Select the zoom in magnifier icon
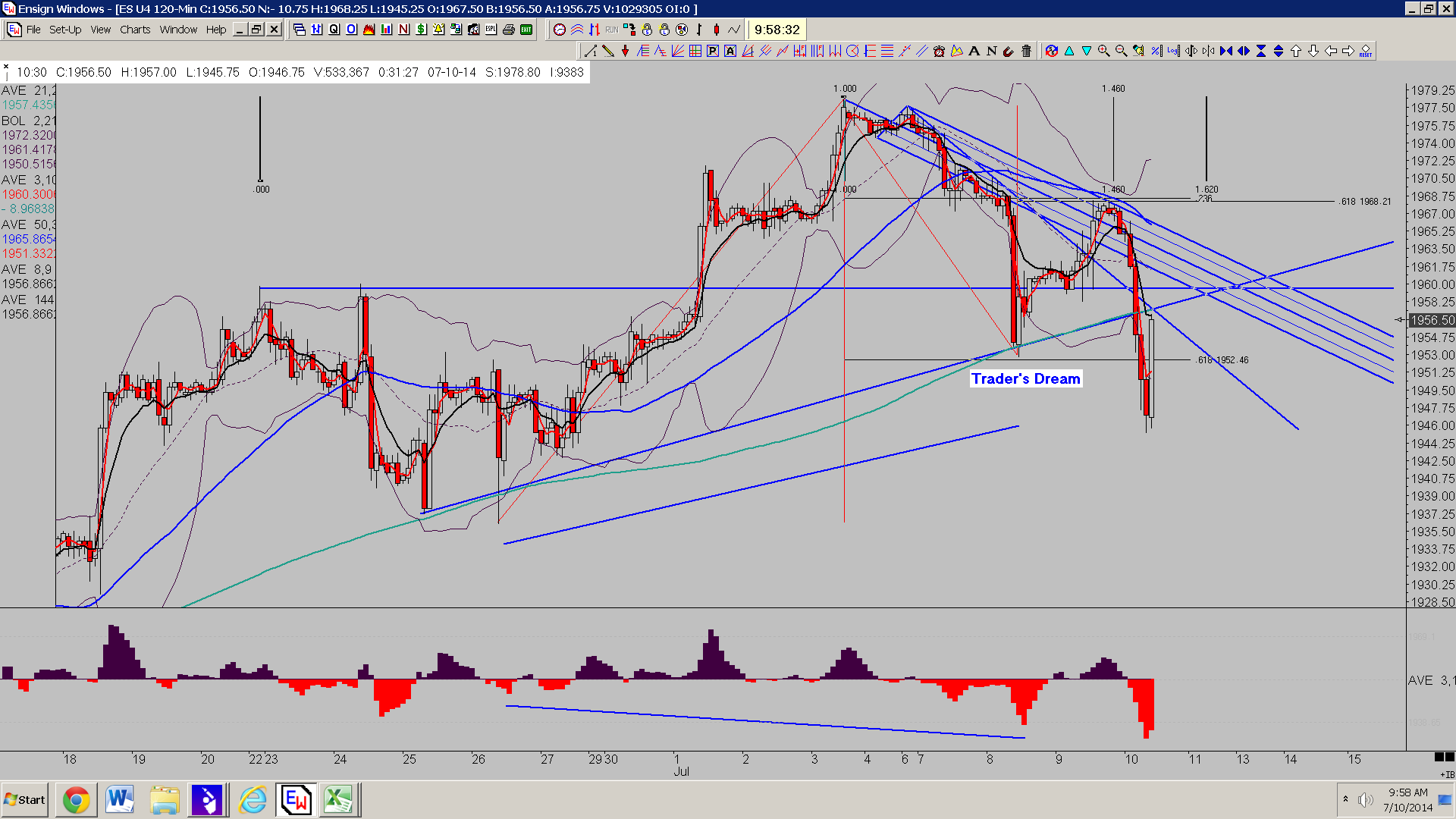Image resolution: width=1456 pixels, height=819 pixels. point(1103,51)
